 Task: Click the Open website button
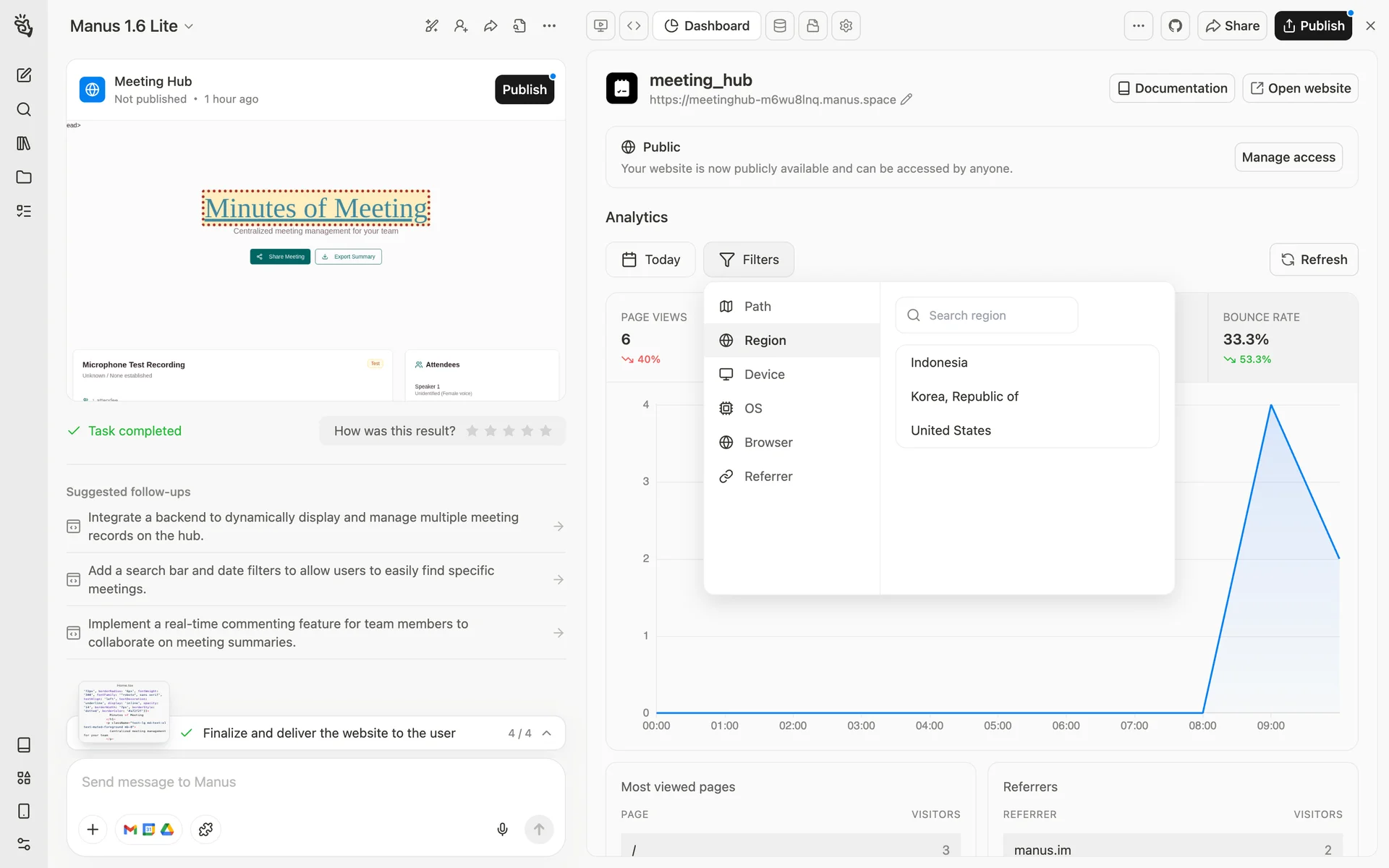[1300, 88]
